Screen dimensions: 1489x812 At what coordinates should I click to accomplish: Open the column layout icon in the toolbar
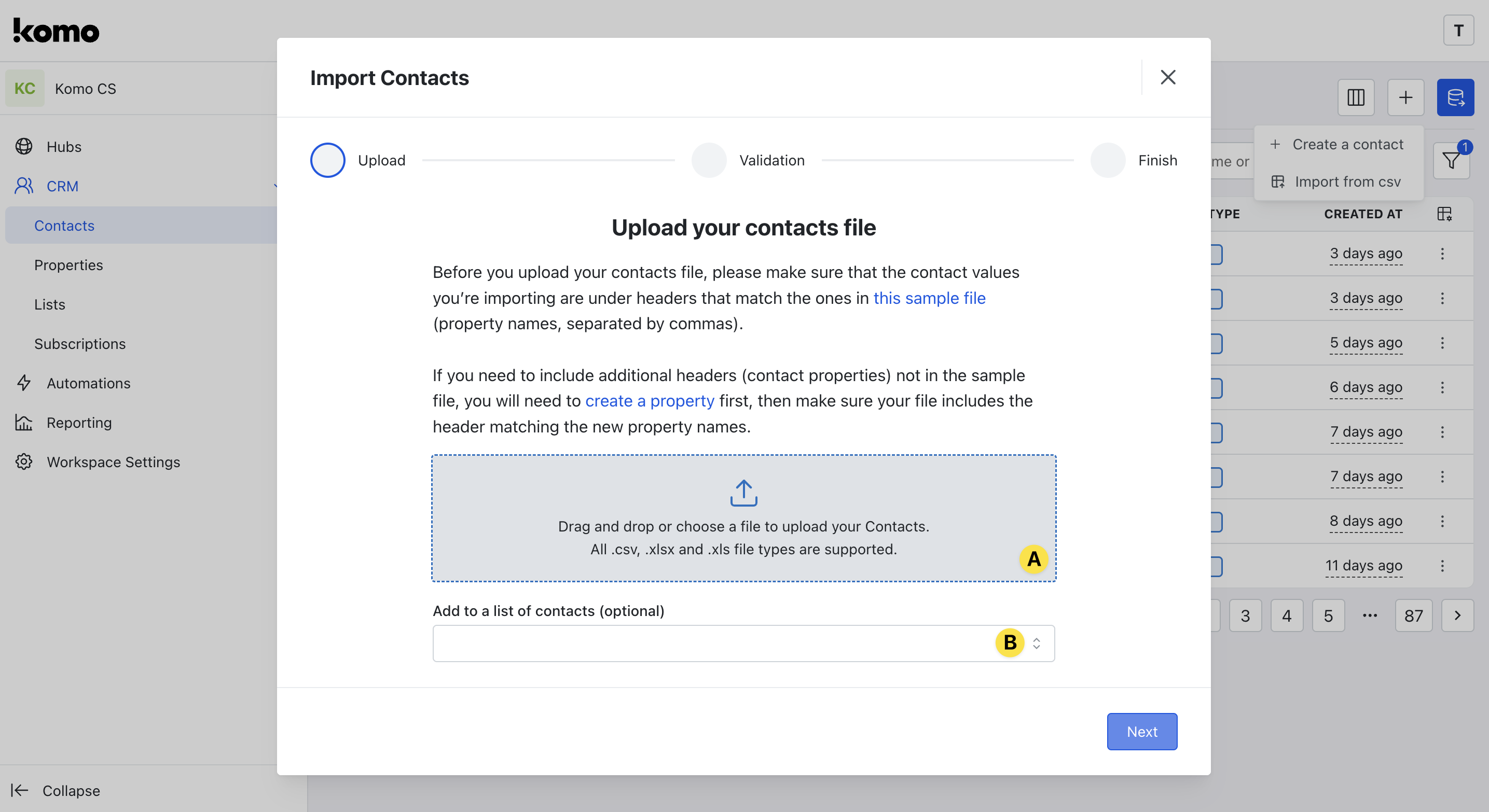[x=1356, y=97]
